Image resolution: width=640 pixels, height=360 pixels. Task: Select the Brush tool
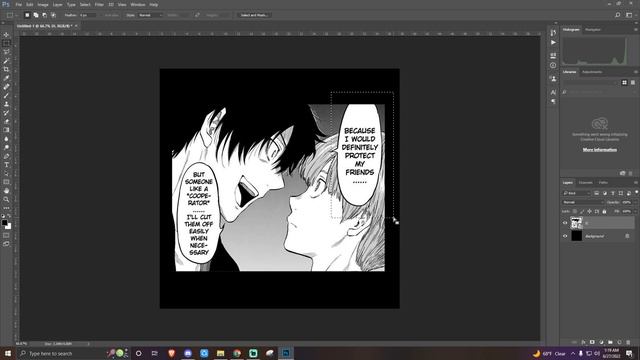6,96
